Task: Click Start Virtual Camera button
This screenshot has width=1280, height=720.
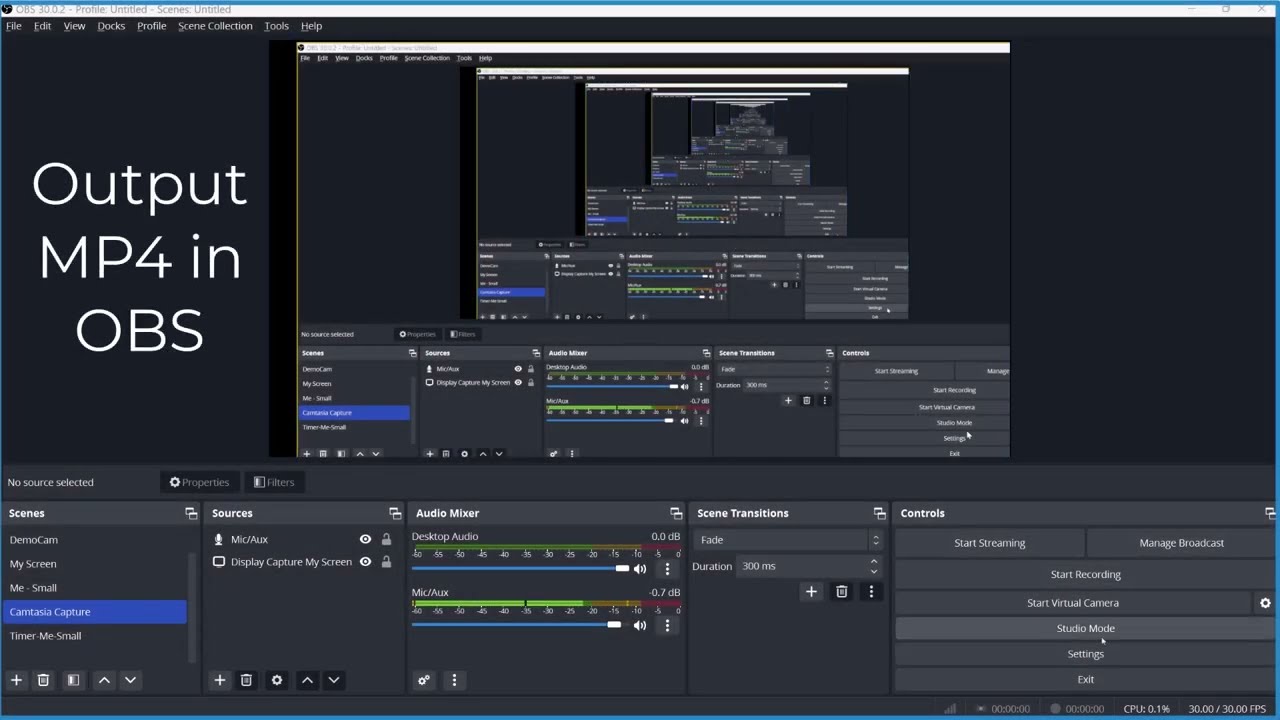Action: [x=1073, y=603]
